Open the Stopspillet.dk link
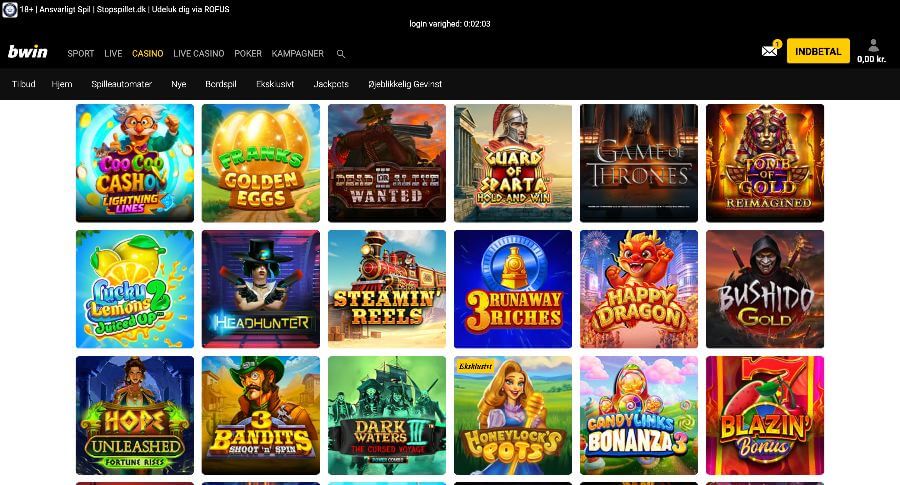 coord(121,9)
